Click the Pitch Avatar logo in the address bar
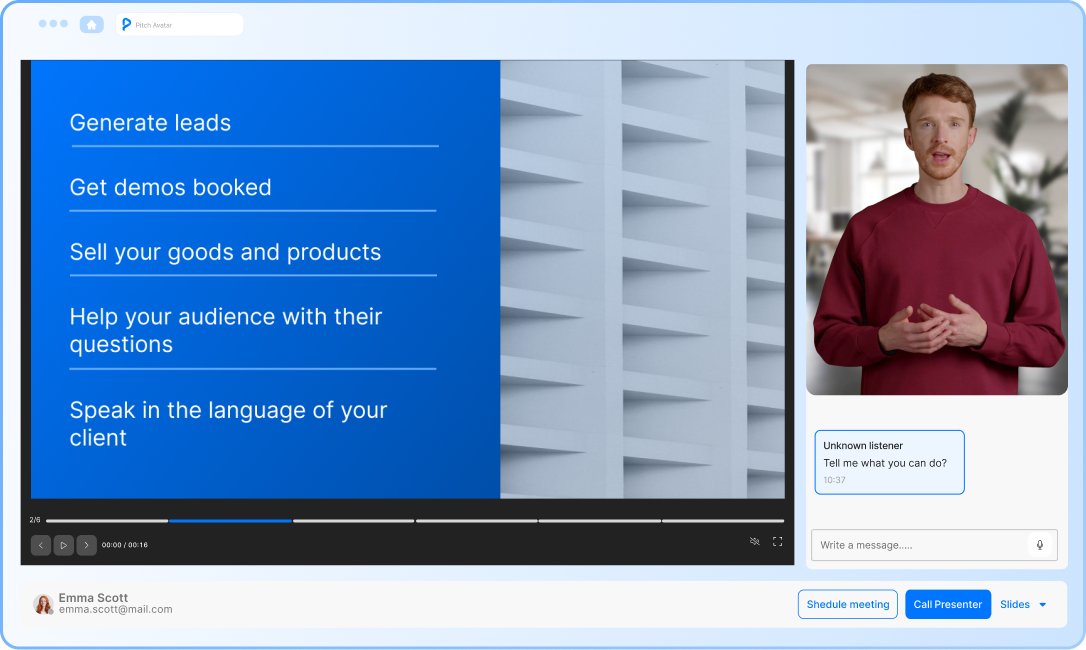1086x650 pixels. click(x=125, y=23)
